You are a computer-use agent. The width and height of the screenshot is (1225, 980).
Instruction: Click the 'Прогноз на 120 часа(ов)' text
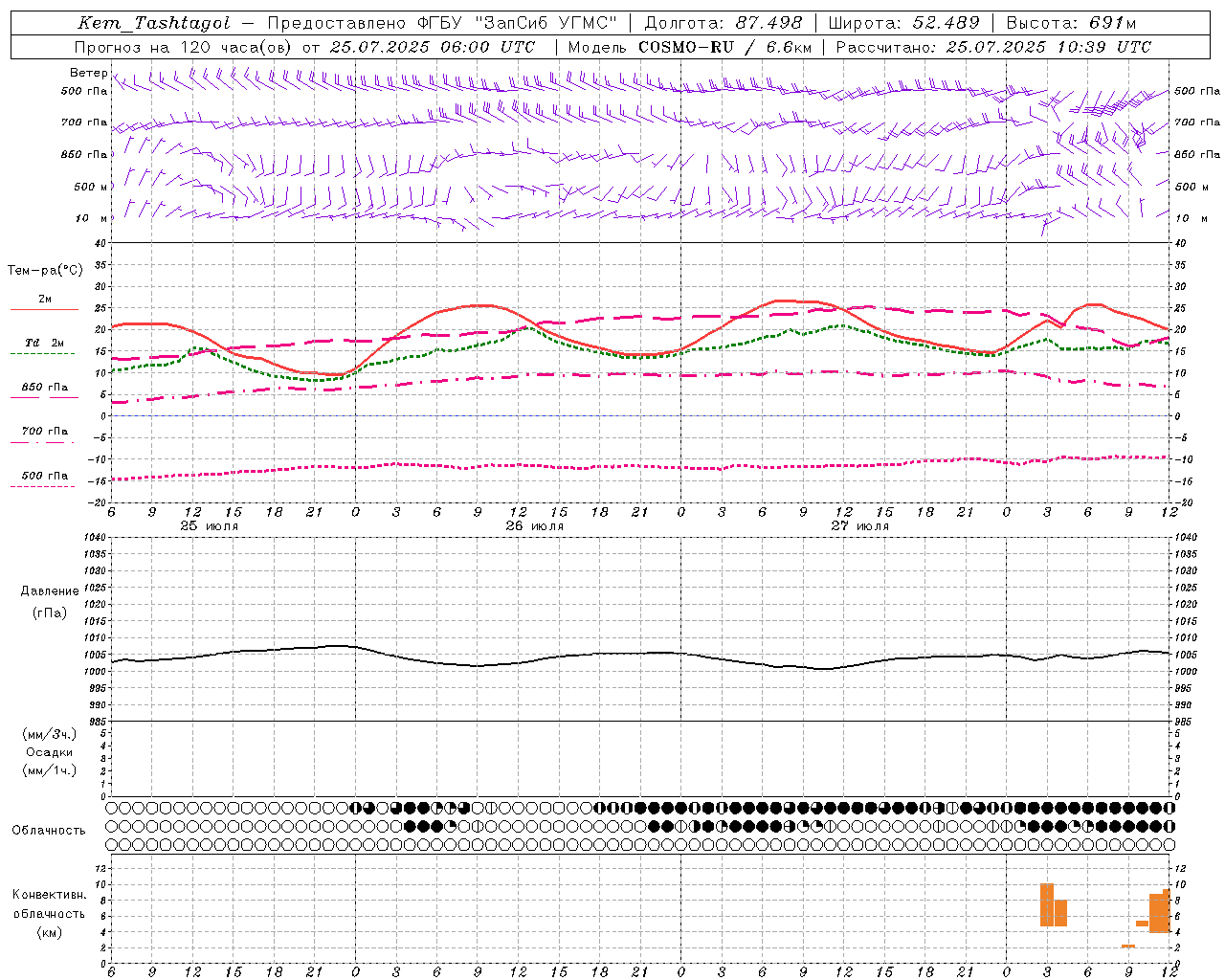tap(184, 47)
